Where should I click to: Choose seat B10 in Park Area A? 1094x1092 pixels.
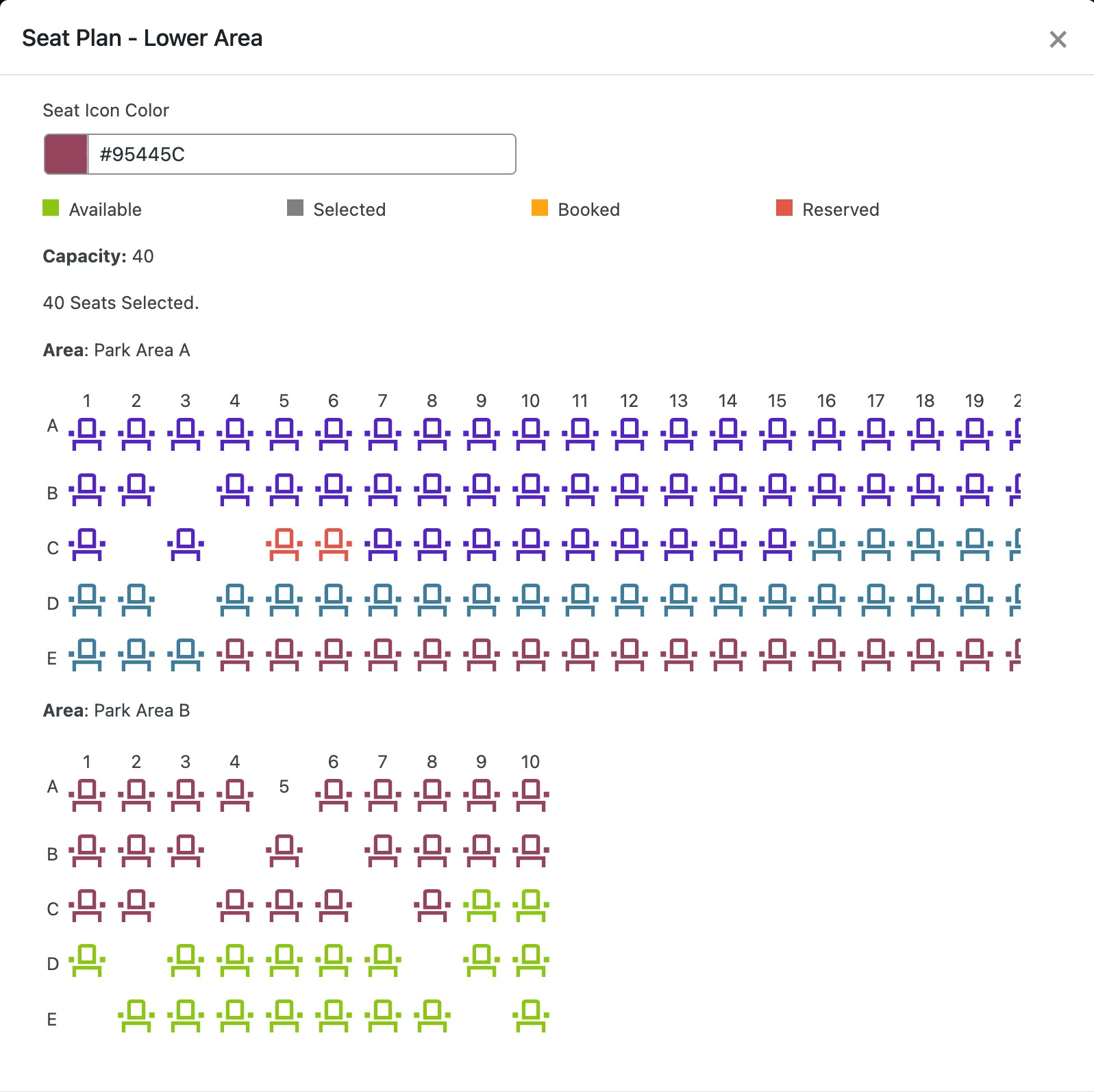tap(531, 489)
